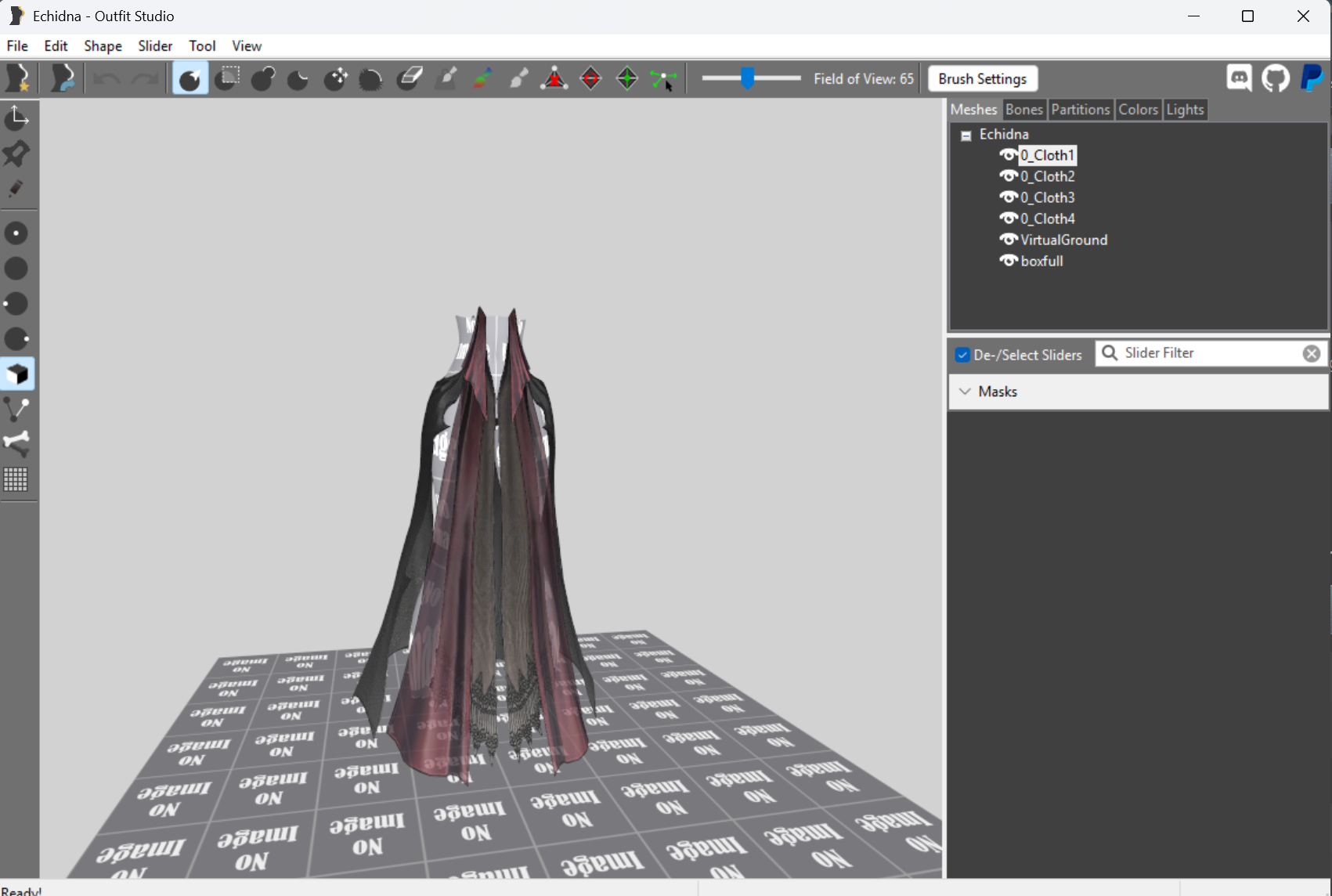Choose the eraser-shaped Undiff brush
The image size is (1332, 896).
pos(409,78)
